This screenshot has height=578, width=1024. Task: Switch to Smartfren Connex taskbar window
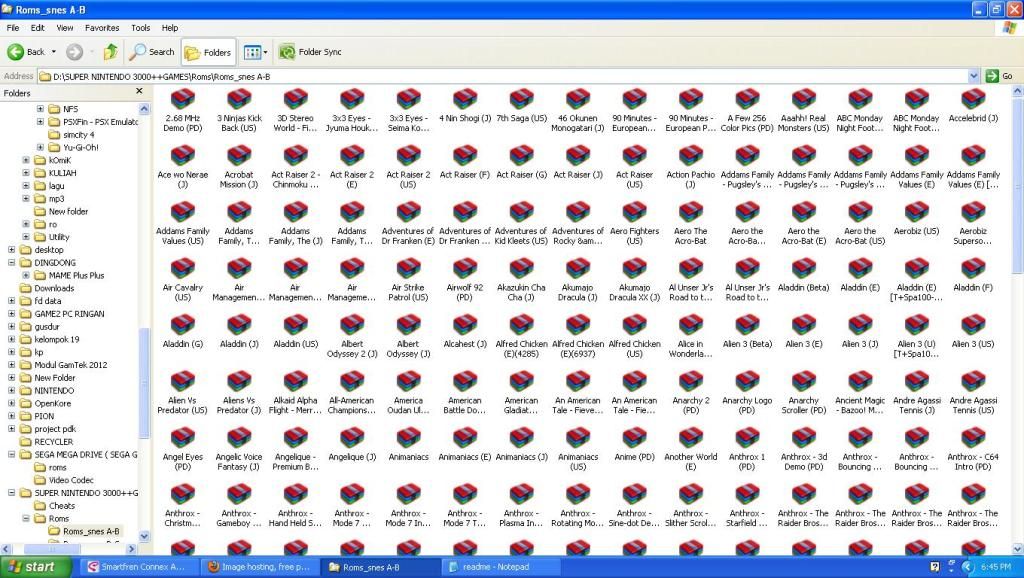138,567
